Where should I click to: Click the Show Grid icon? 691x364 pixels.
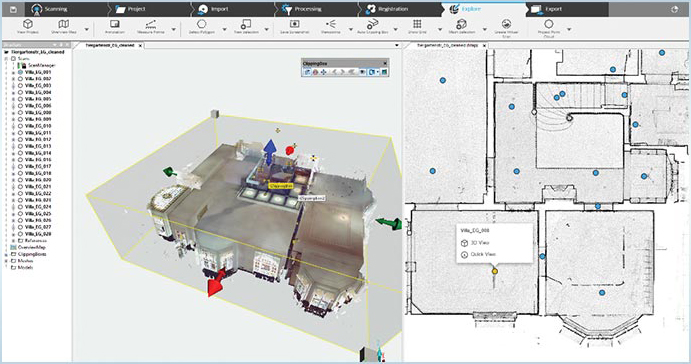[417, 24]
